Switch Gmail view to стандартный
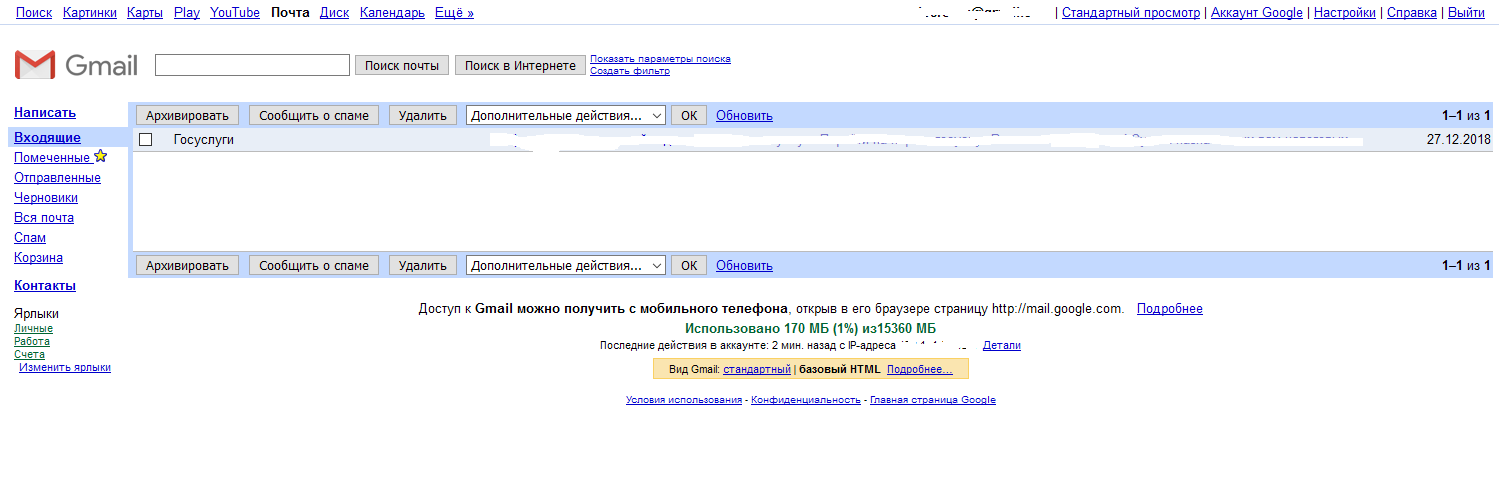The image size is (1499, 482). pos(757,369)
